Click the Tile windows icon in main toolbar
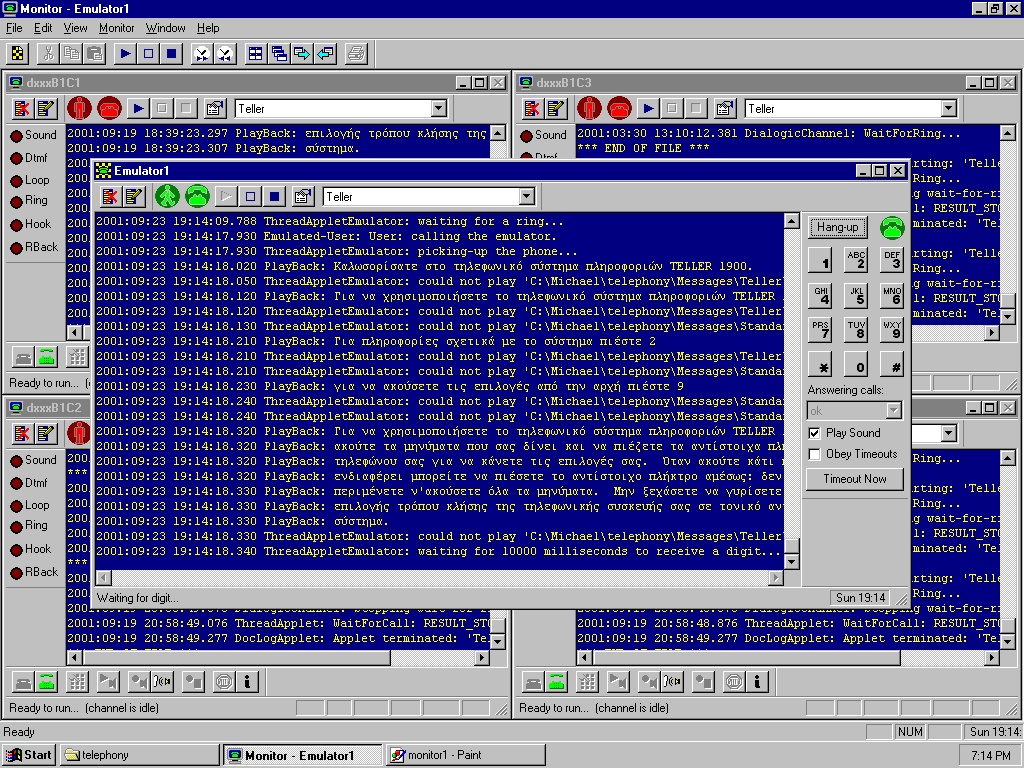1024x768 pixels. [x=256, y=54]
